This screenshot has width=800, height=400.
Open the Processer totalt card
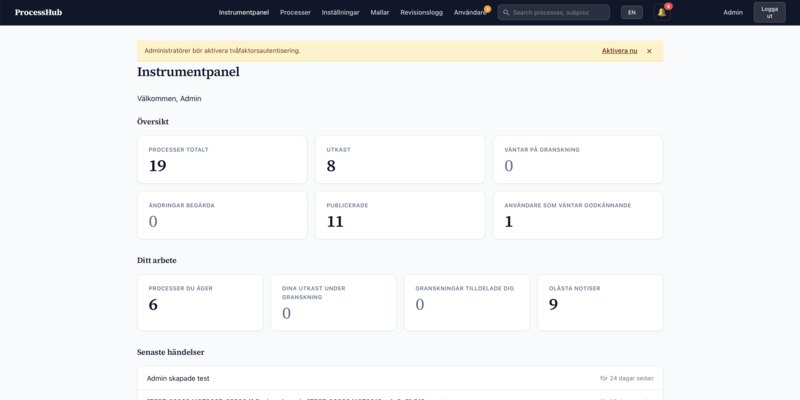tap(222, 159)
